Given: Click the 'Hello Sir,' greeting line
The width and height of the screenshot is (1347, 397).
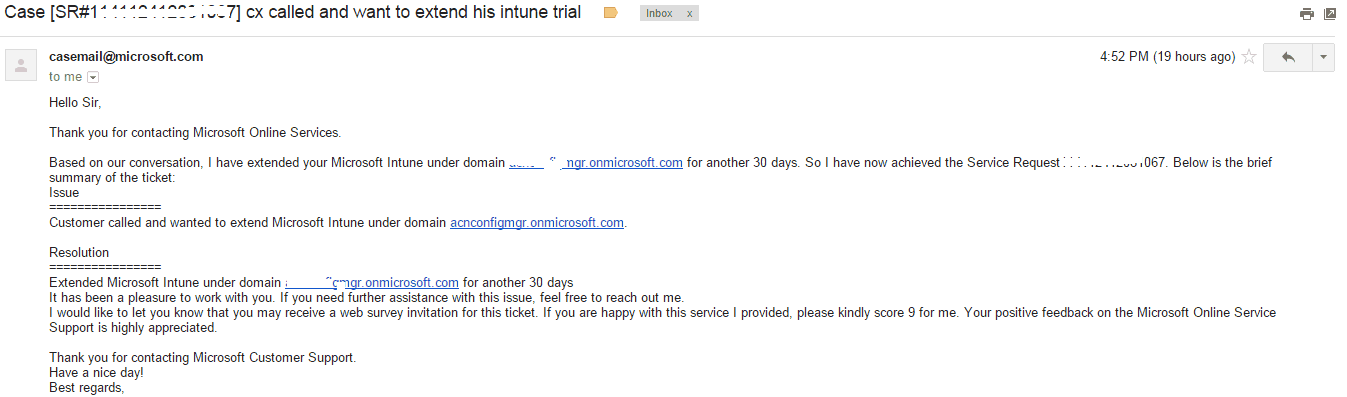Looking at the screenshot, I should tap(75, 103).
